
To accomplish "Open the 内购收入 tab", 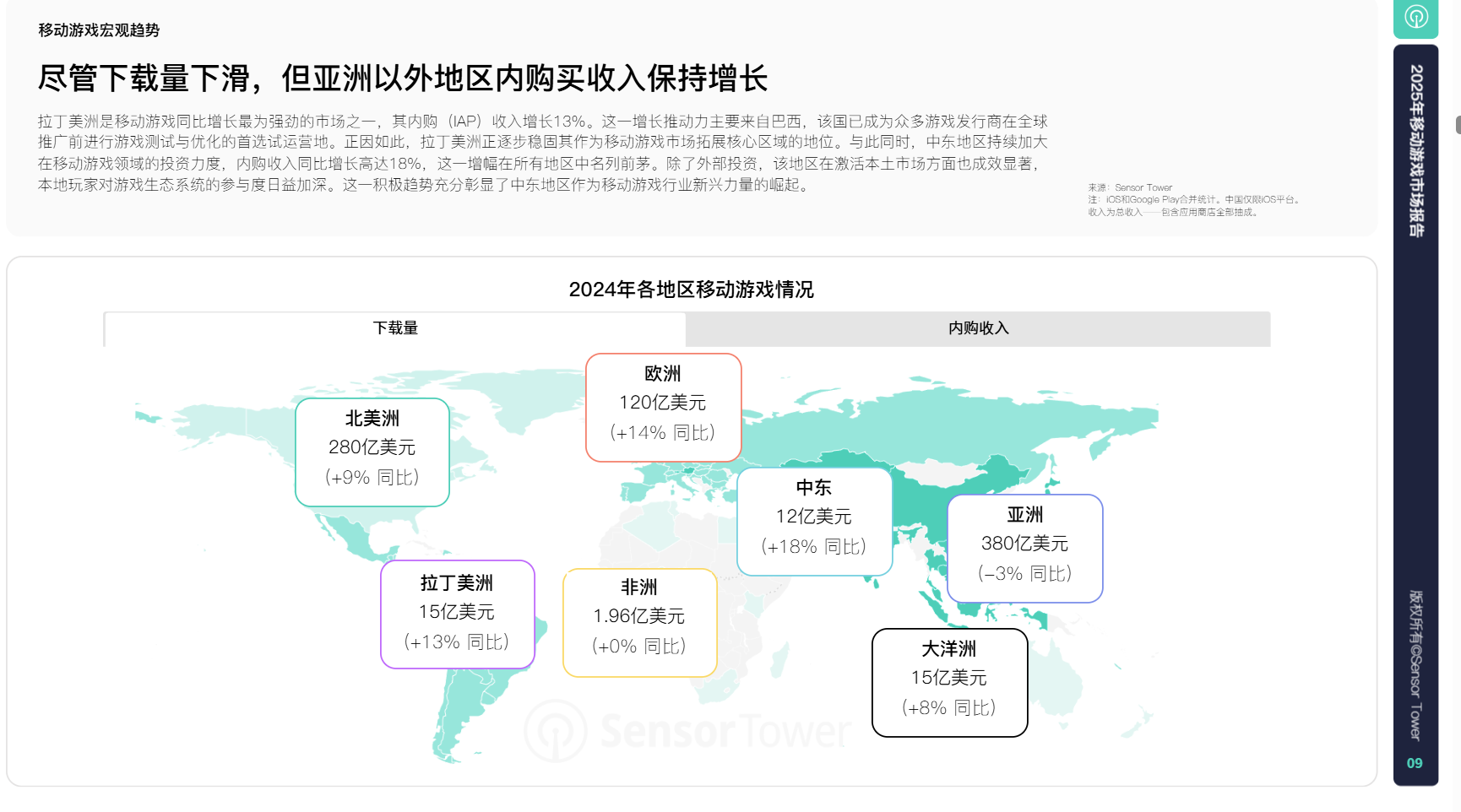I will pos(978,328).
